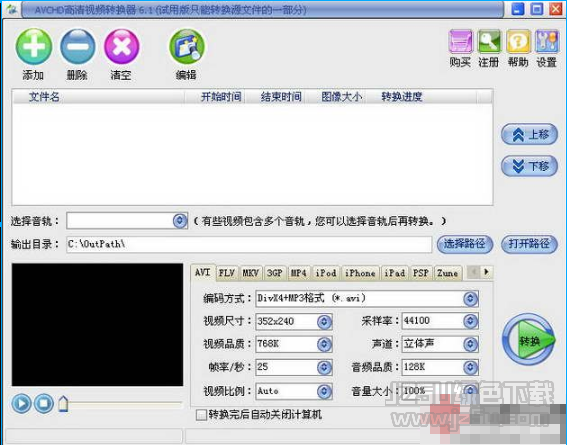Screen dimensions: 567x445
Task: Open the 视频品质 video quality dropdown
Action: point(324,344)
